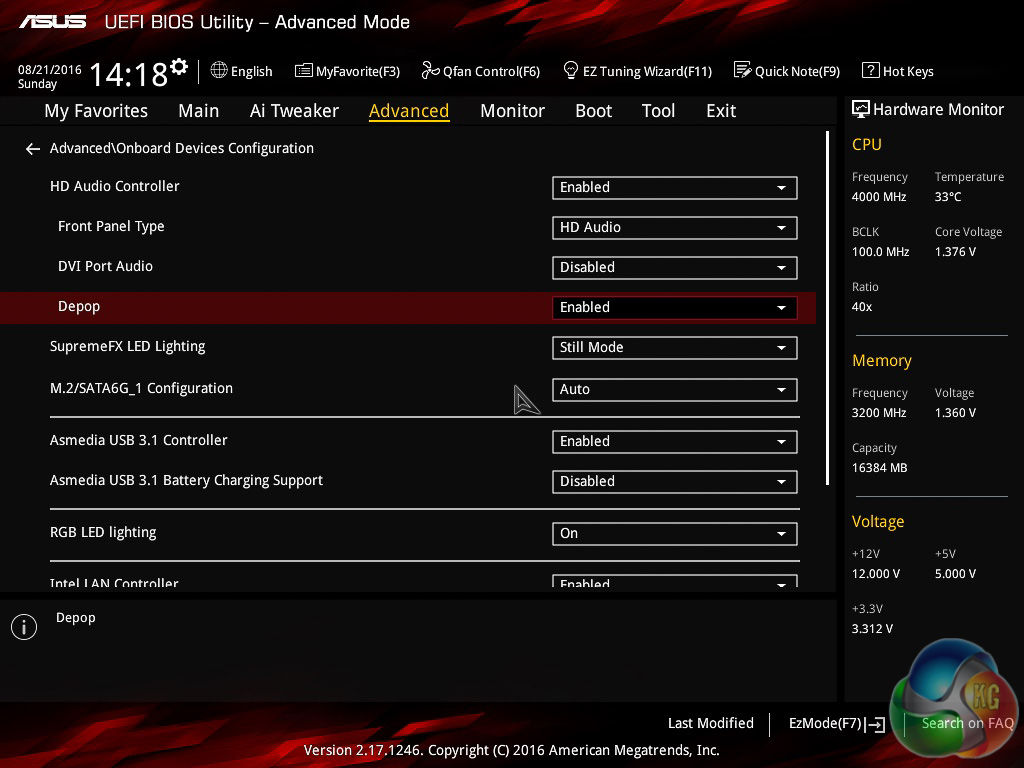This screenshot has width=1024, height=768.
Task: Switch to the Boot tab
Action: point(594,111)
